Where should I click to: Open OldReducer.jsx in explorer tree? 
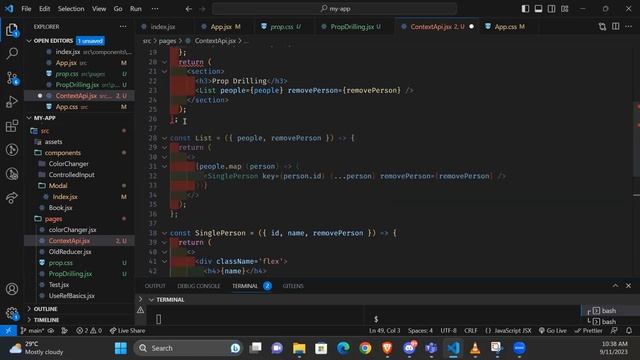tap(70, 252)
